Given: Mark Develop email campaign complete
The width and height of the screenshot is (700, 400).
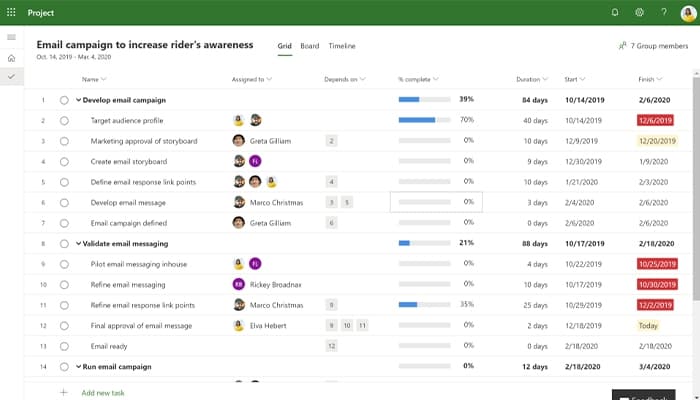Looking at the screenshot, I should 64,100.
